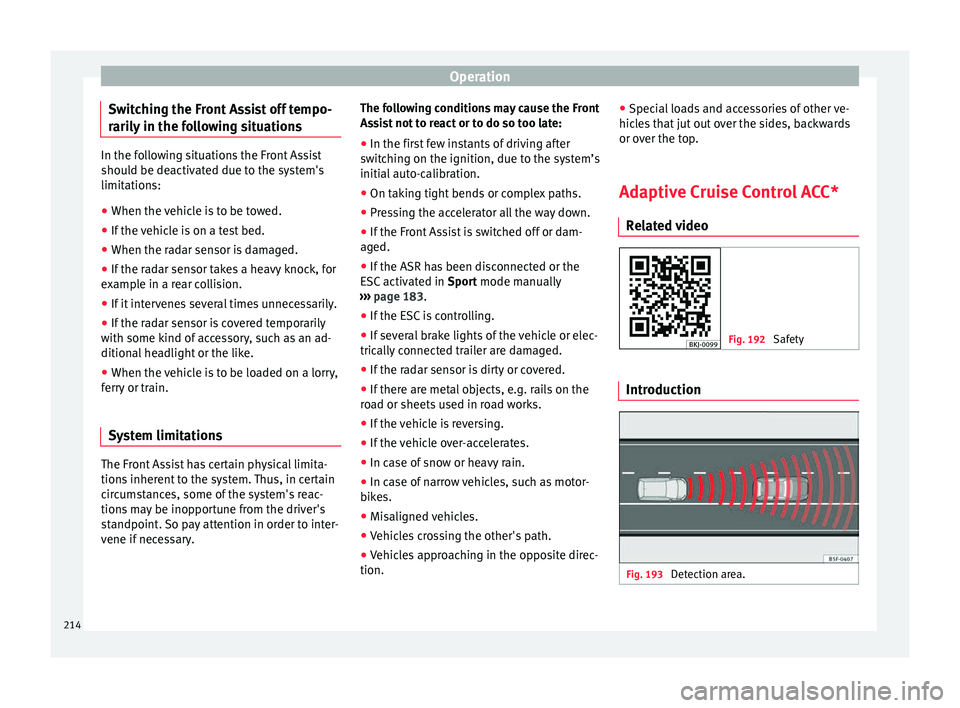The image size is (960, 708).
Task: Select the bold word "Sport" in ESC bullet
Action: 462,282
